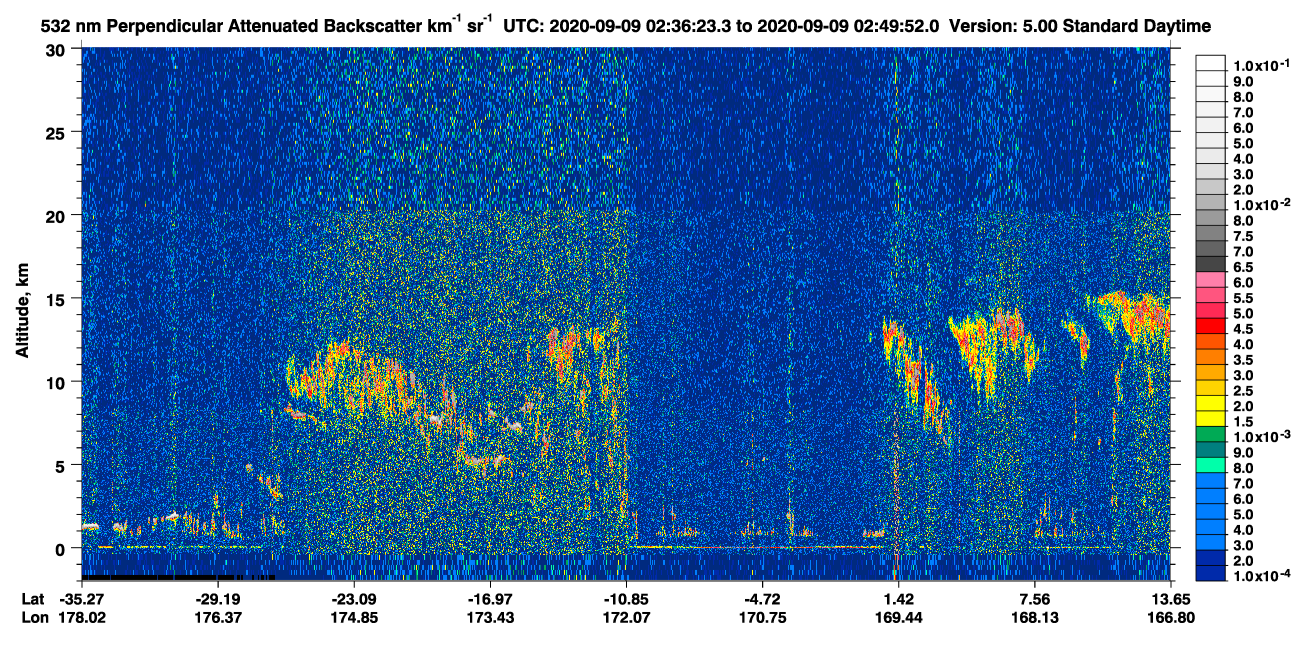Select latitude value 1.42

click(x=898, y=599)
